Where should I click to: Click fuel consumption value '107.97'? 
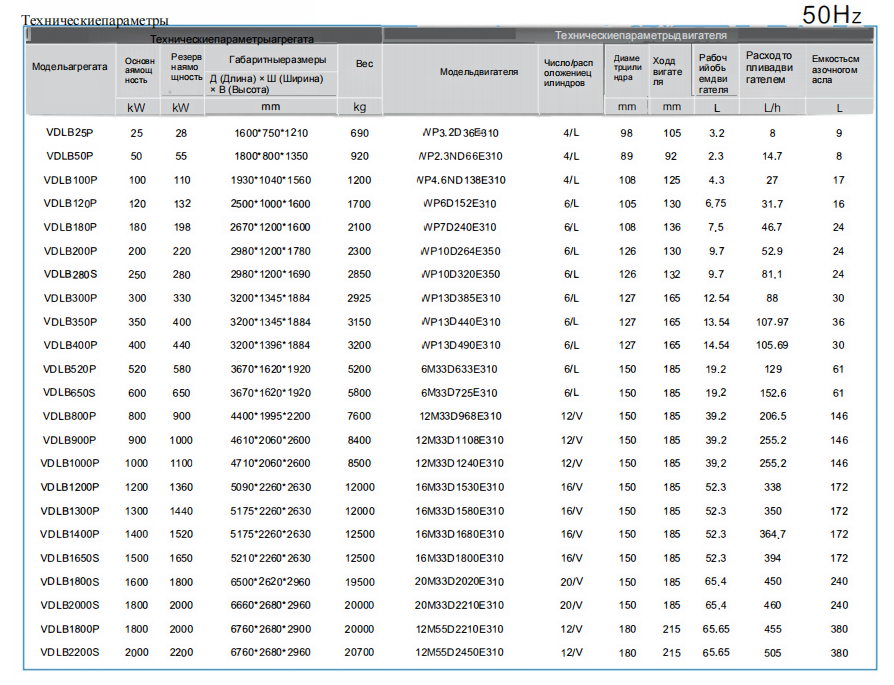[x=773, y=322]
